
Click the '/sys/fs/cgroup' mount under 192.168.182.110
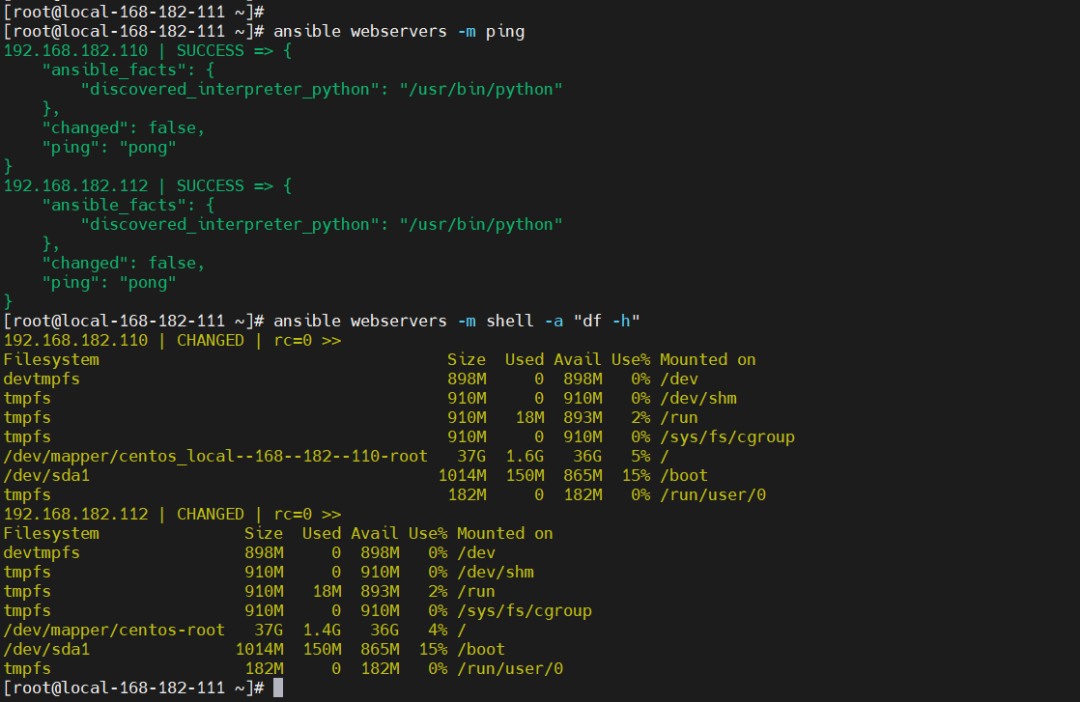[727, 437]
